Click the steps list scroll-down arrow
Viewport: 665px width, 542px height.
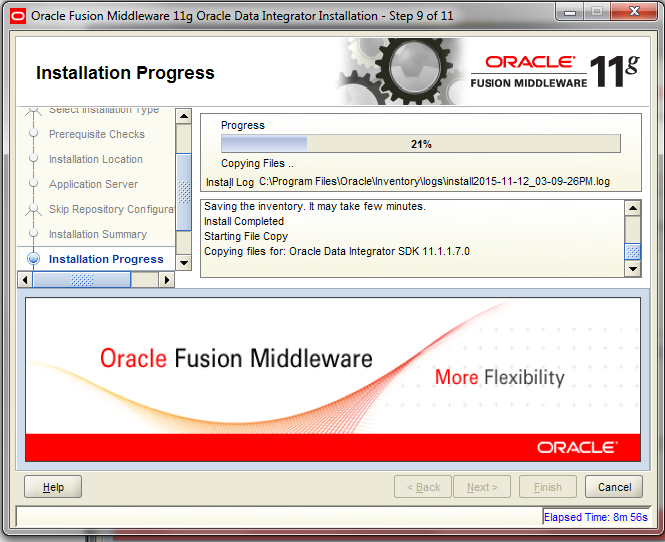pos(184,263)
